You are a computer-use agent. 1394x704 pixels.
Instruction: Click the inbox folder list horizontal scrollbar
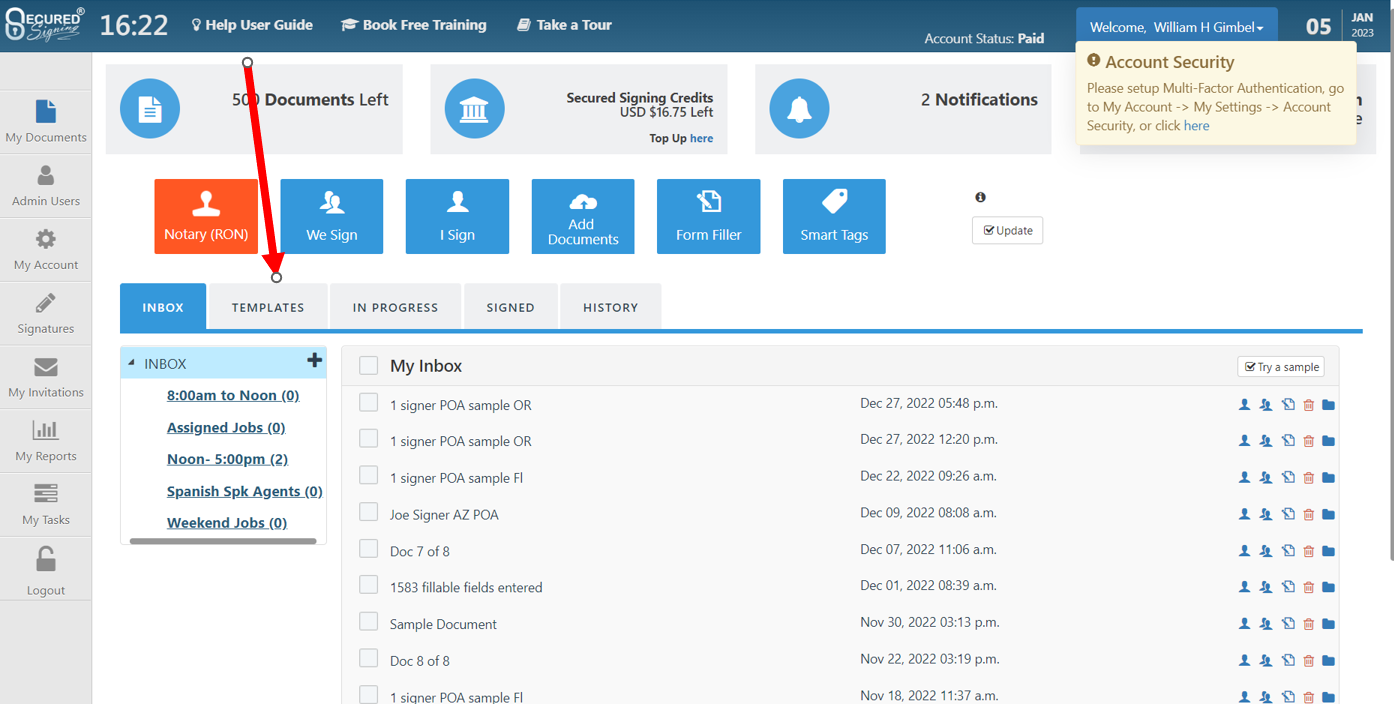click(x=223, y=541)
